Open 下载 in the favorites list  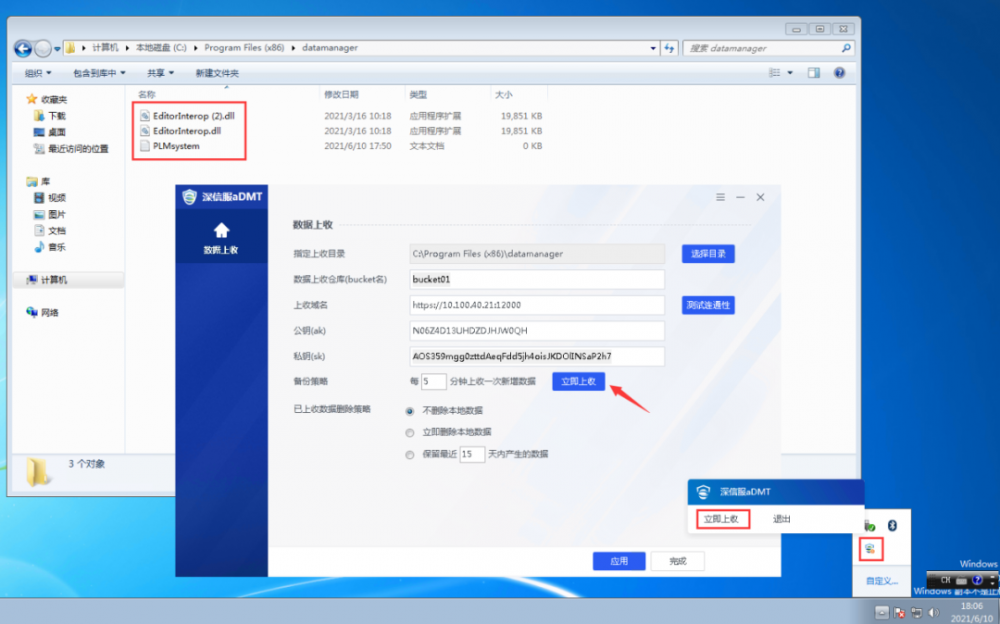50,115
